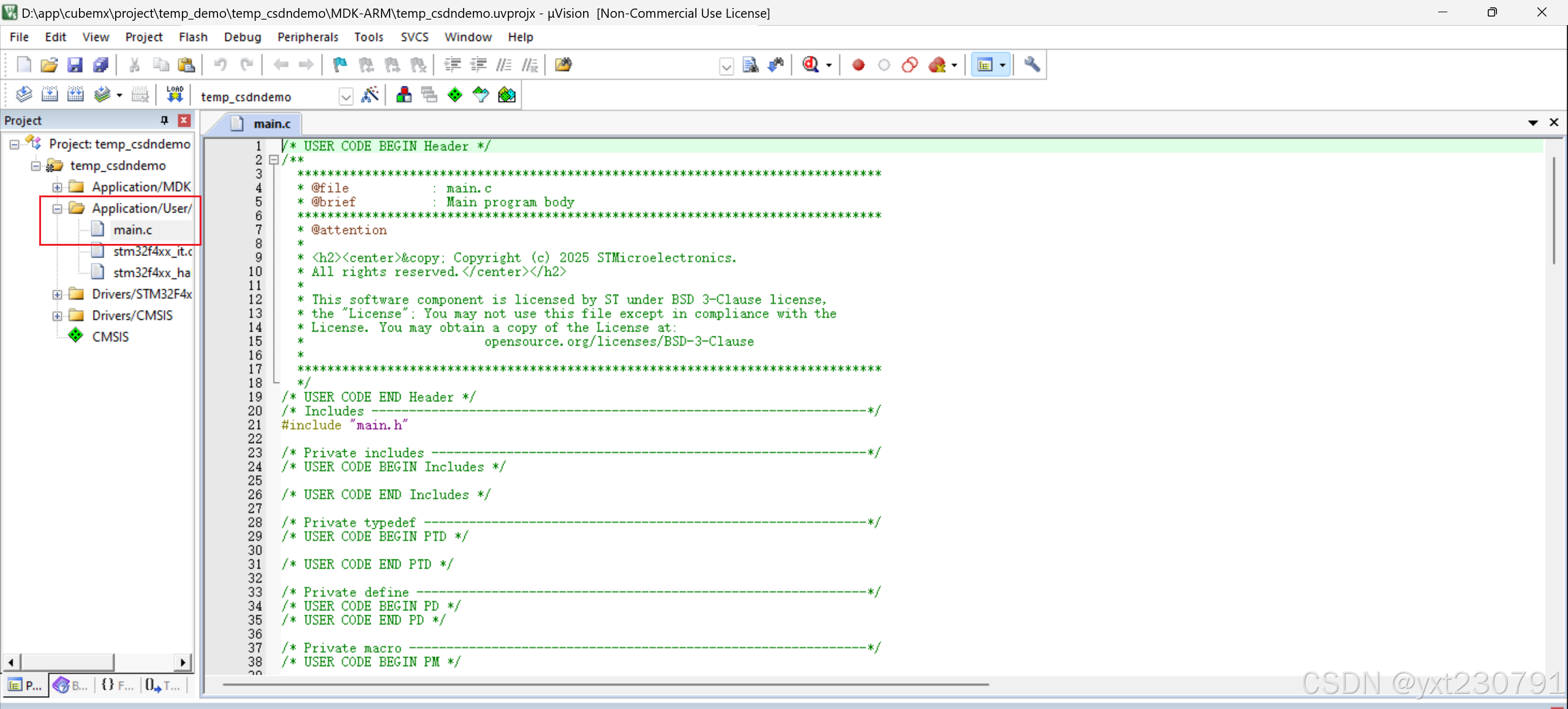Image resolution: width=1568 pixels, height=709 pixels.
Task: Open the Options for Target wand icon
Action: pos(370,95)
